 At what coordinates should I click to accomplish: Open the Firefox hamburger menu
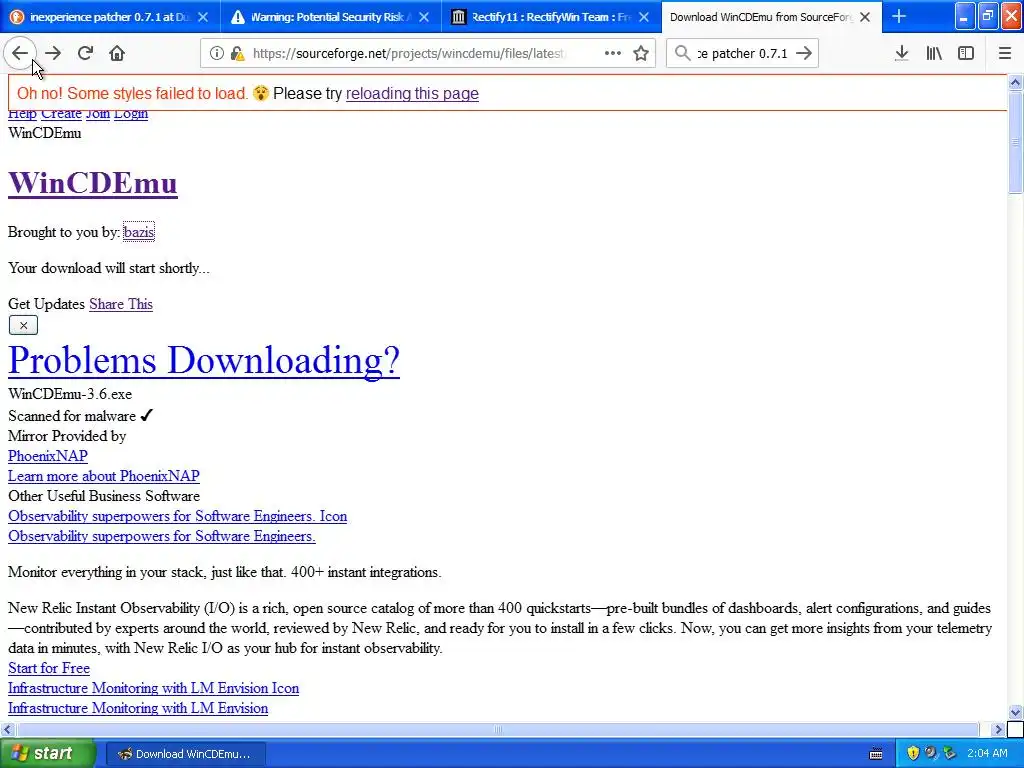coord(1005,54)
